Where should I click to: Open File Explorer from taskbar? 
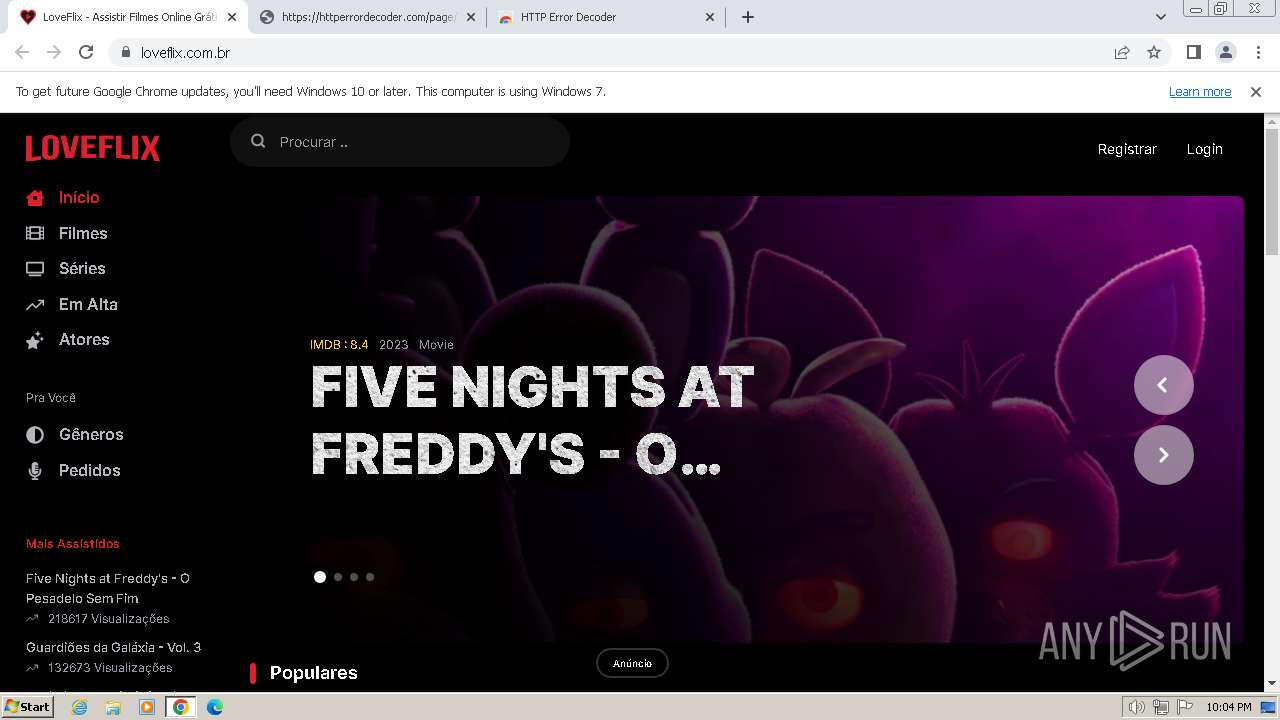(113, 707)
